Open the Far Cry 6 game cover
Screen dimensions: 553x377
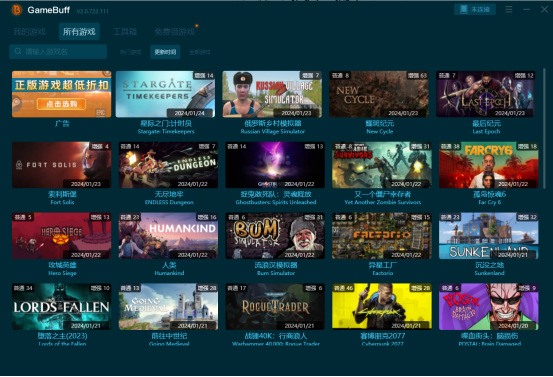coord(488,165)
